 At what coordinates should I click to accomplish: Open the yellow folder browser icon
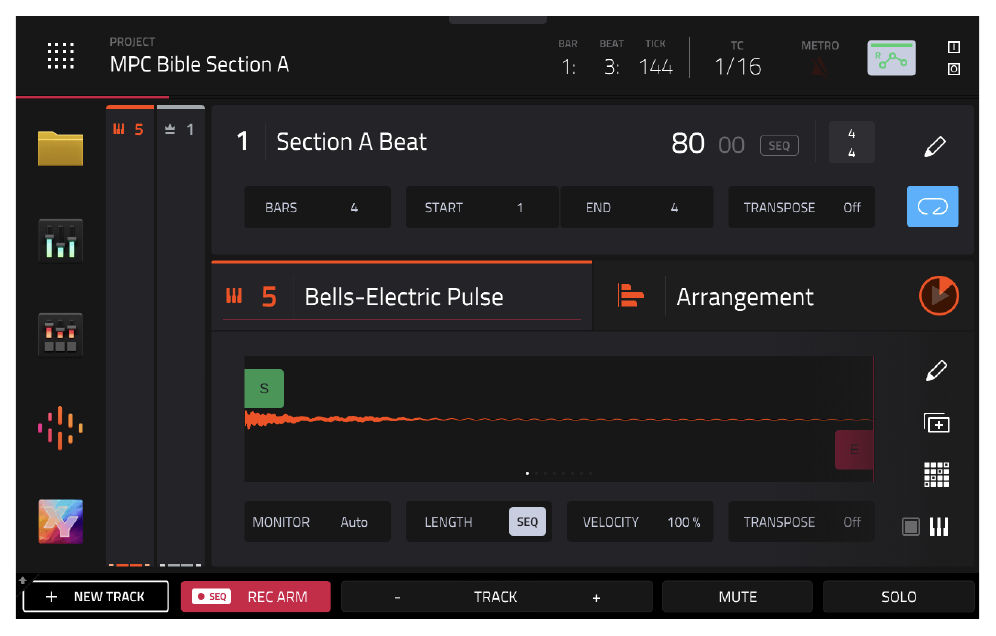point(60,148)
